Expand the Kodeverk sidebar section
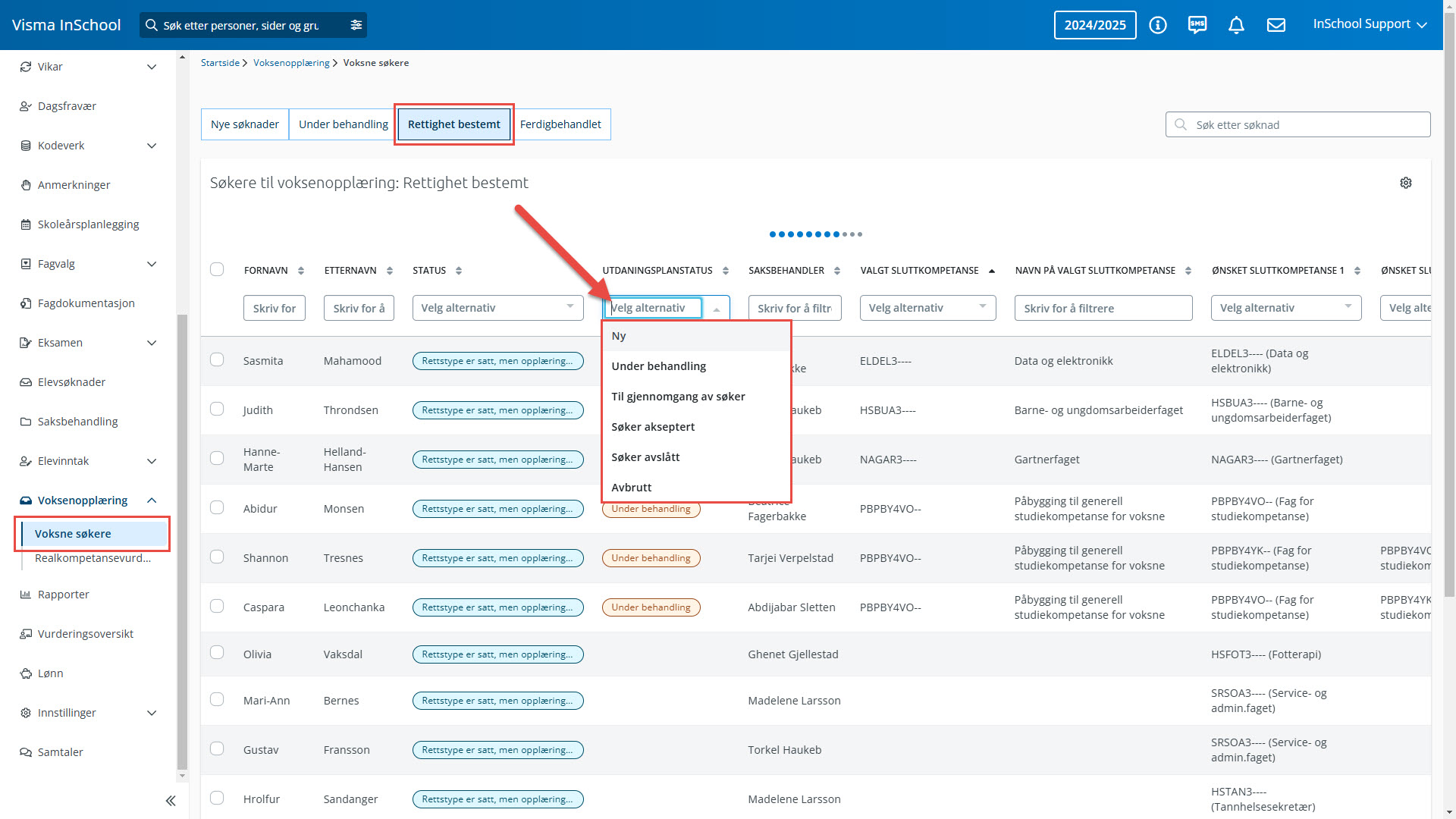This screenshot has width=1456, height=819. click(152, 146)
